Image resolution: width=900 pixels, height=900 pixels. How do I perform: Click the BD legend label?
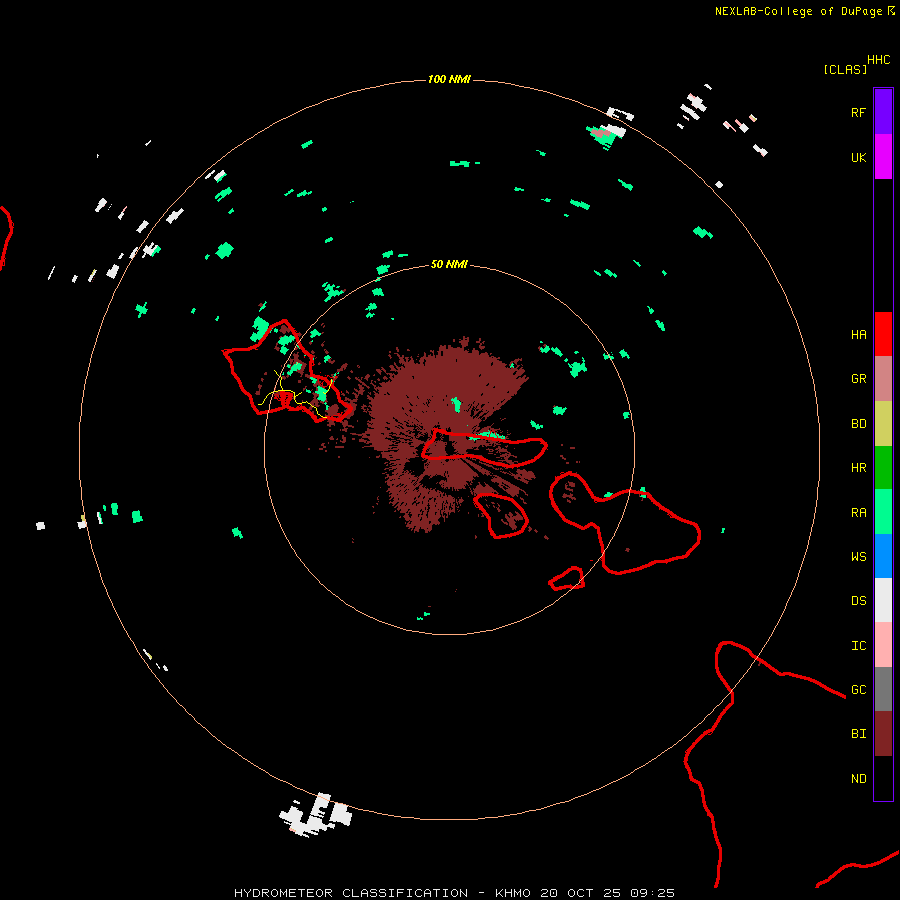(x=858, y=424)
